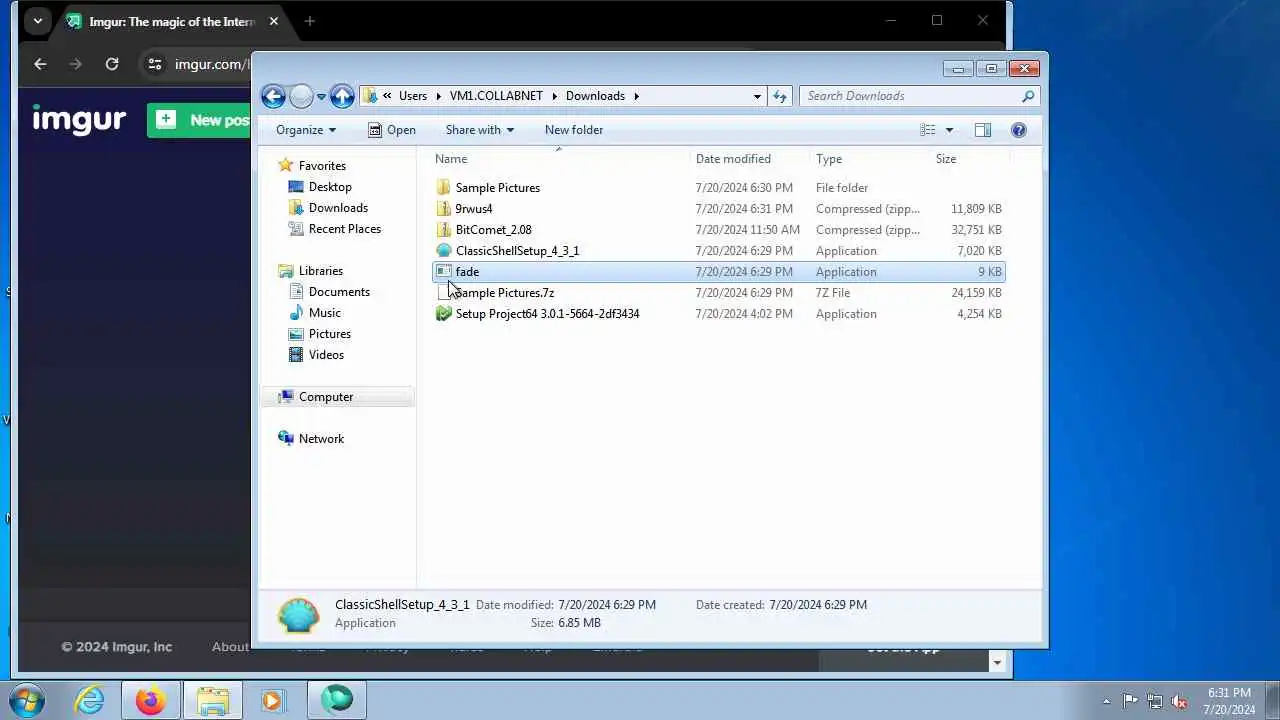Open the Windows Start menu

point(27,700)
